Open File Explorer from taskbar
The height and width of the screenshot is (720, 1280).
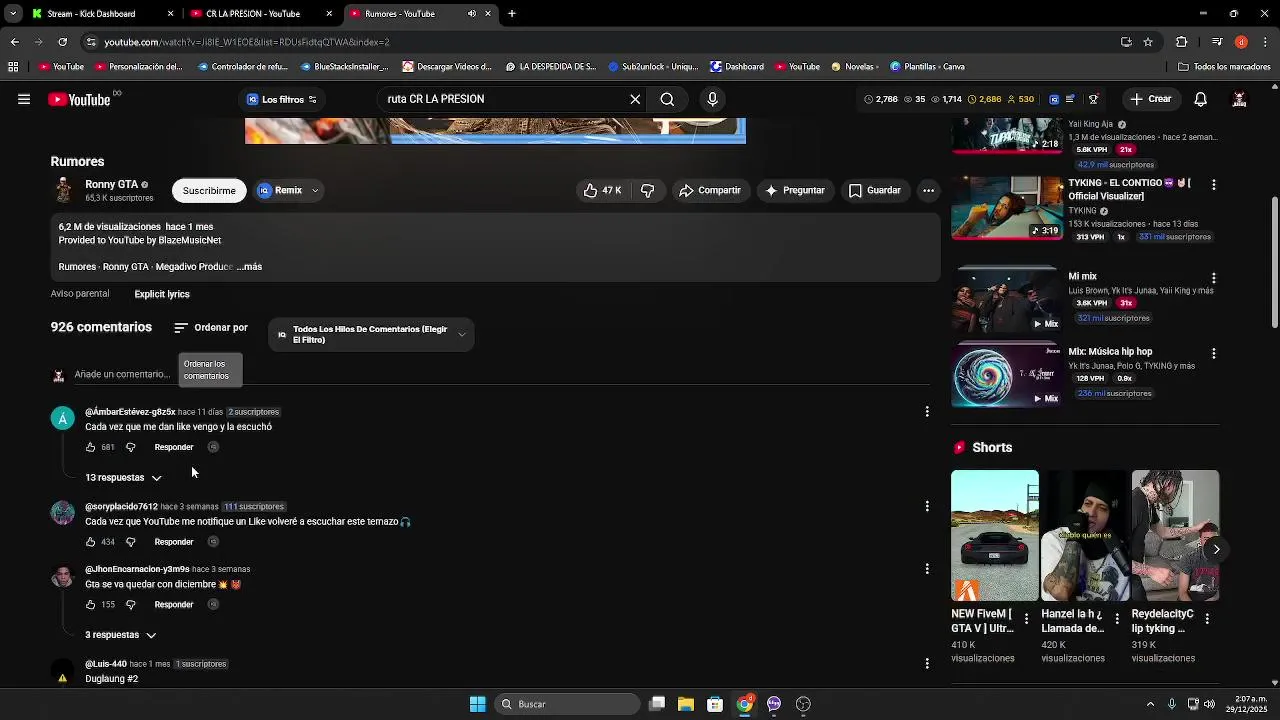pyautogui.click(x=686, y=704)
